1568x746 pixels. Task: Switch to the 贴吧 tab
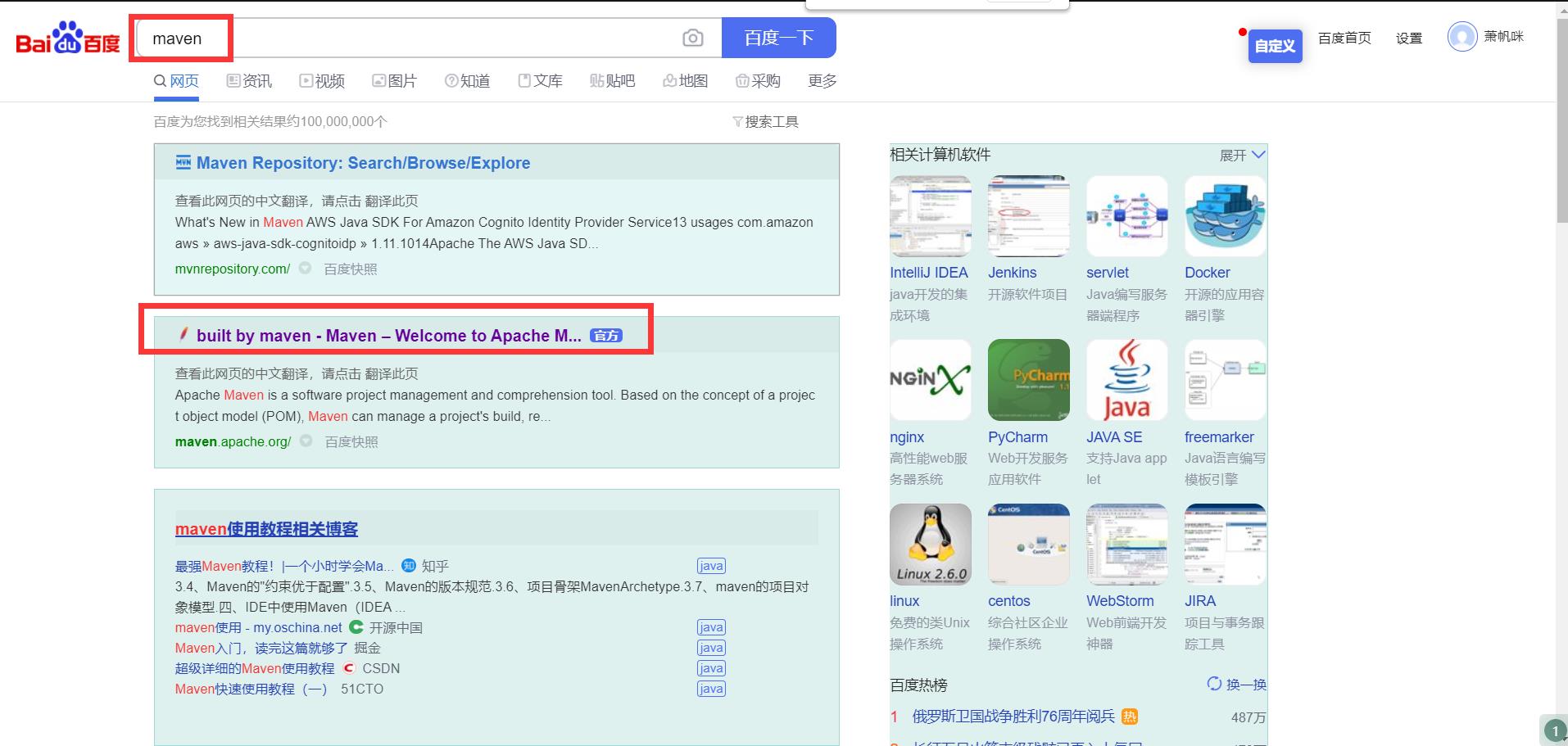[x=613, y=80]
